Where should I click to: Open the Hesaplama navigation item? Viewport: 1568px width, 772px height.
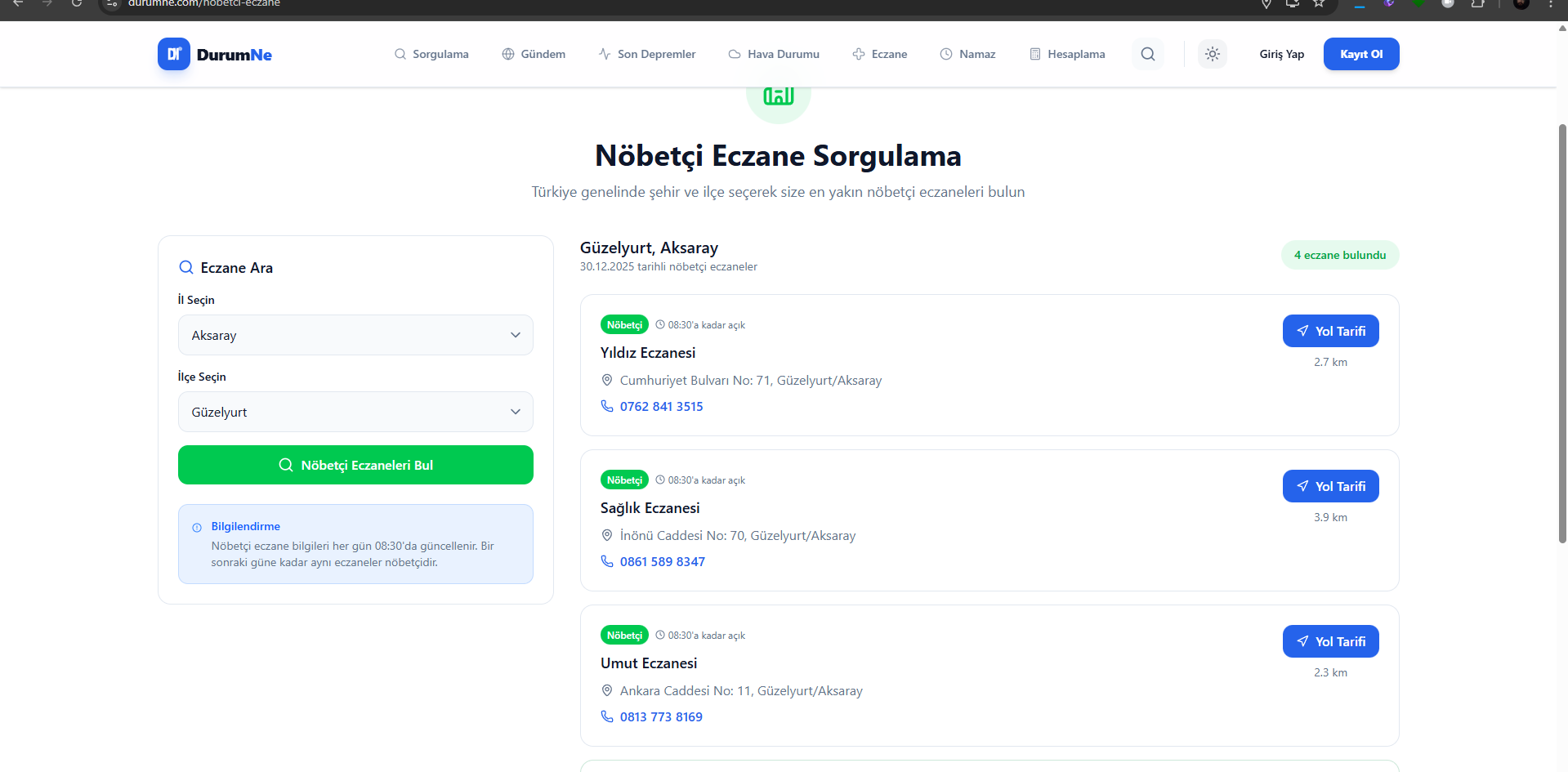click(x=1067, y=54)
